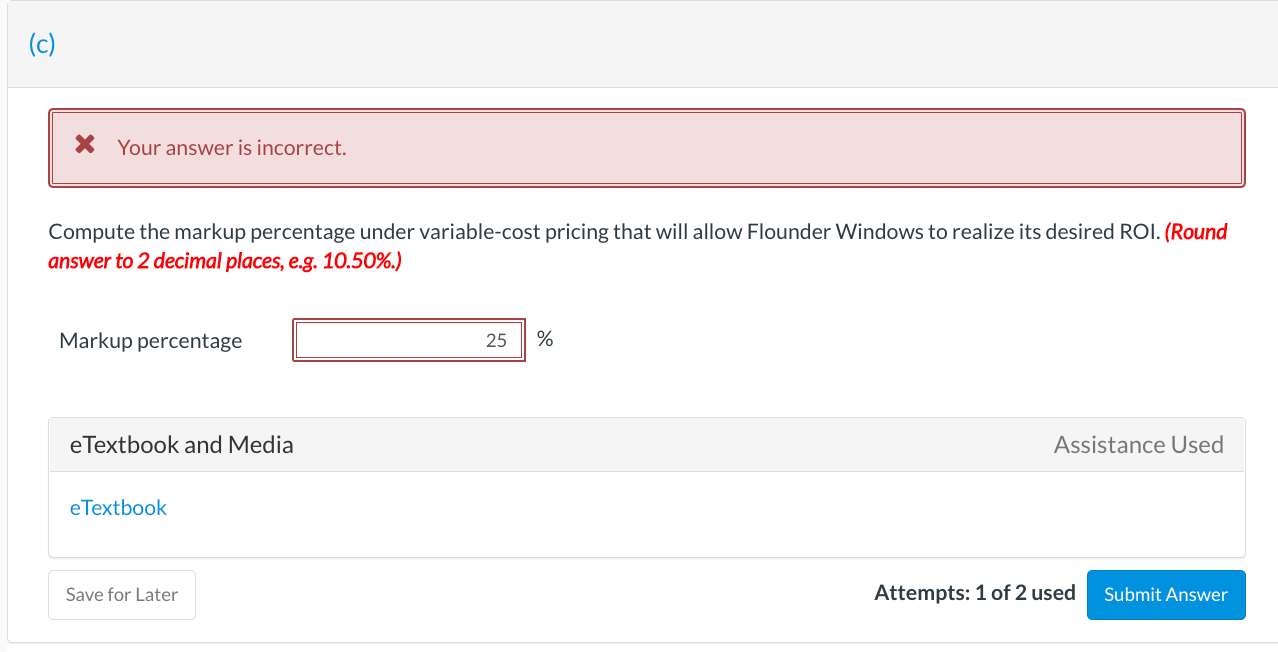Click the Assistance Used label
Viewport: 1278px width, 652px height.
coord(1139,444)
